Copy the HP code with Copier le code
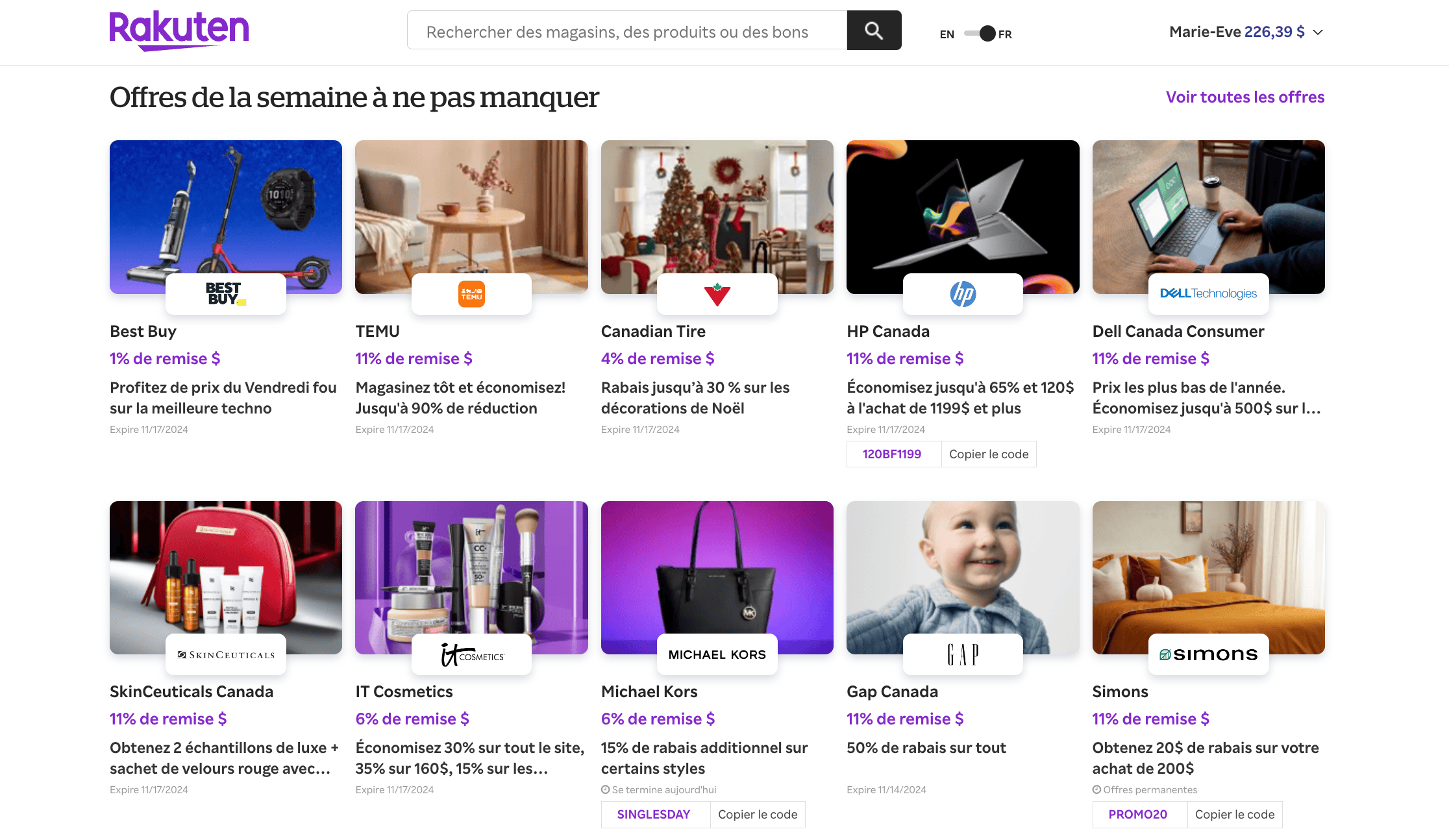The height and width of the screenshot is (840, 1449). [x=989, y=454]
